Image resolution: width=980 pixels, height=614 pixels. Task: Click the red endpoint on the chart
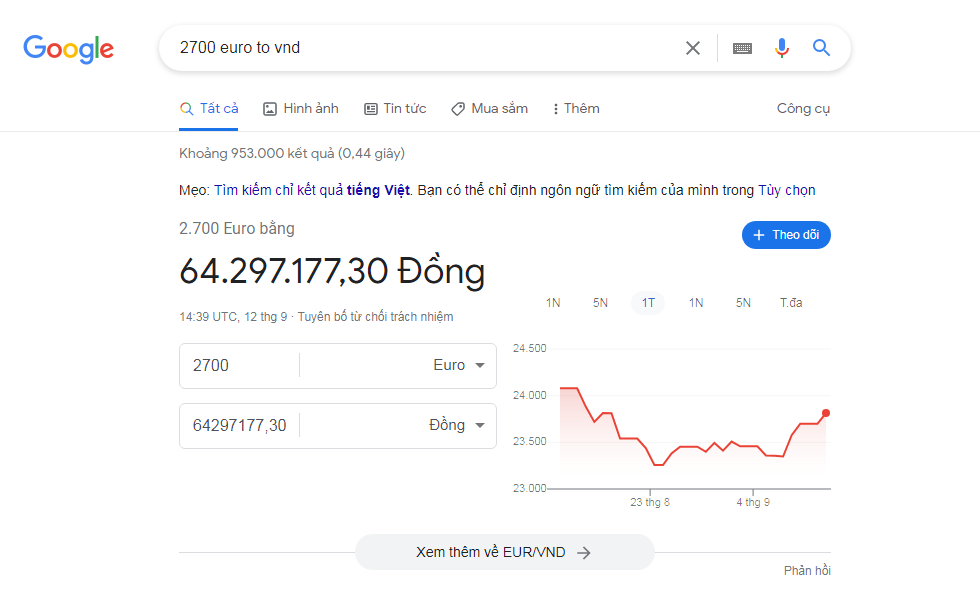click(x=826, y=413)
